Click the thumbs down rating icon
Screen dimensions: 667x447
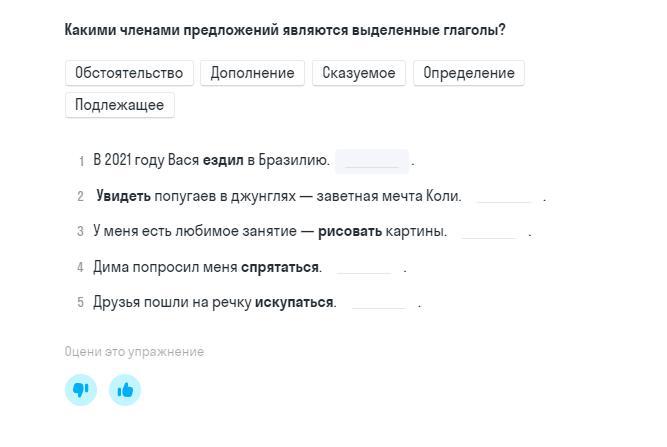pos(81,390)
